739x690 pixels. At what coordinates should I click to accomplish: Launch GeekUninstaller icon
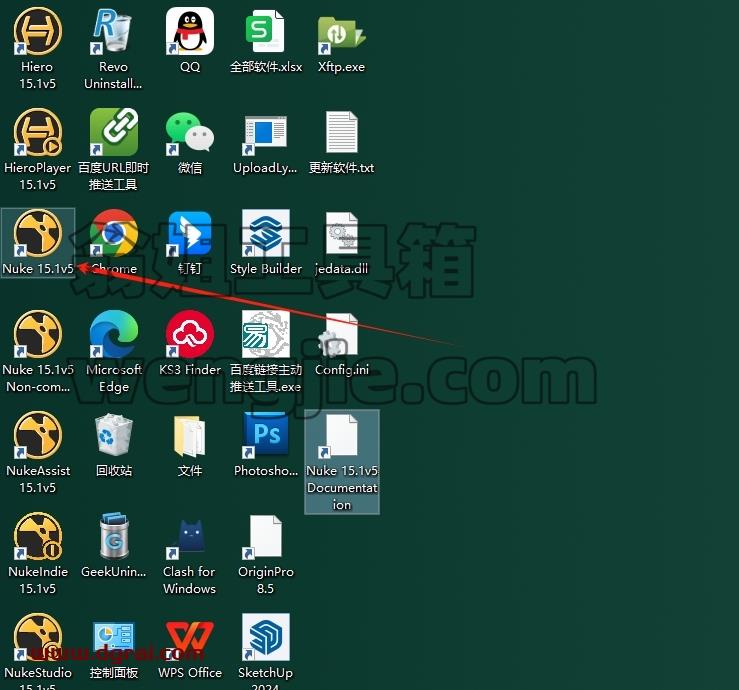(x=114, y=535)
